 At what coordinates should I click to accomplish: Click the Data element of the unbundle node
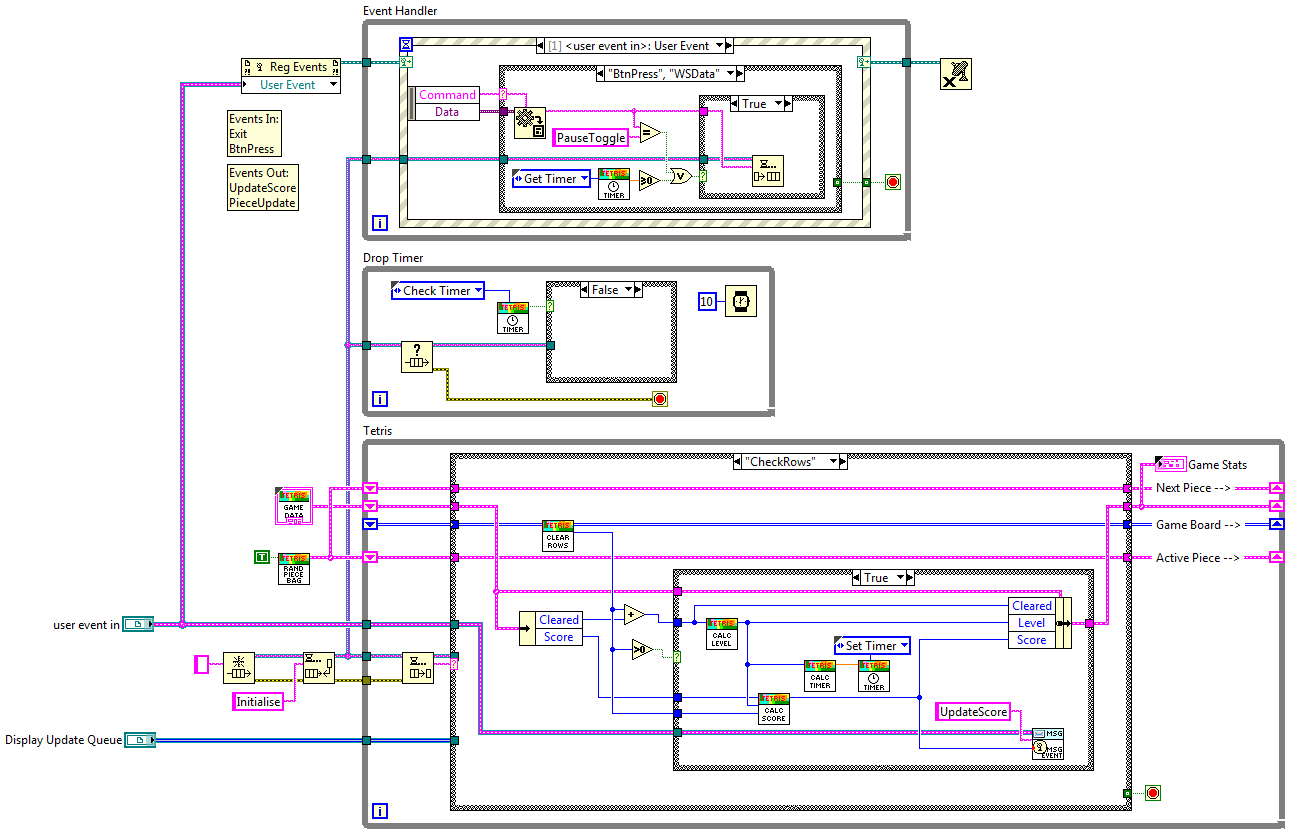[x=447, y=112]
